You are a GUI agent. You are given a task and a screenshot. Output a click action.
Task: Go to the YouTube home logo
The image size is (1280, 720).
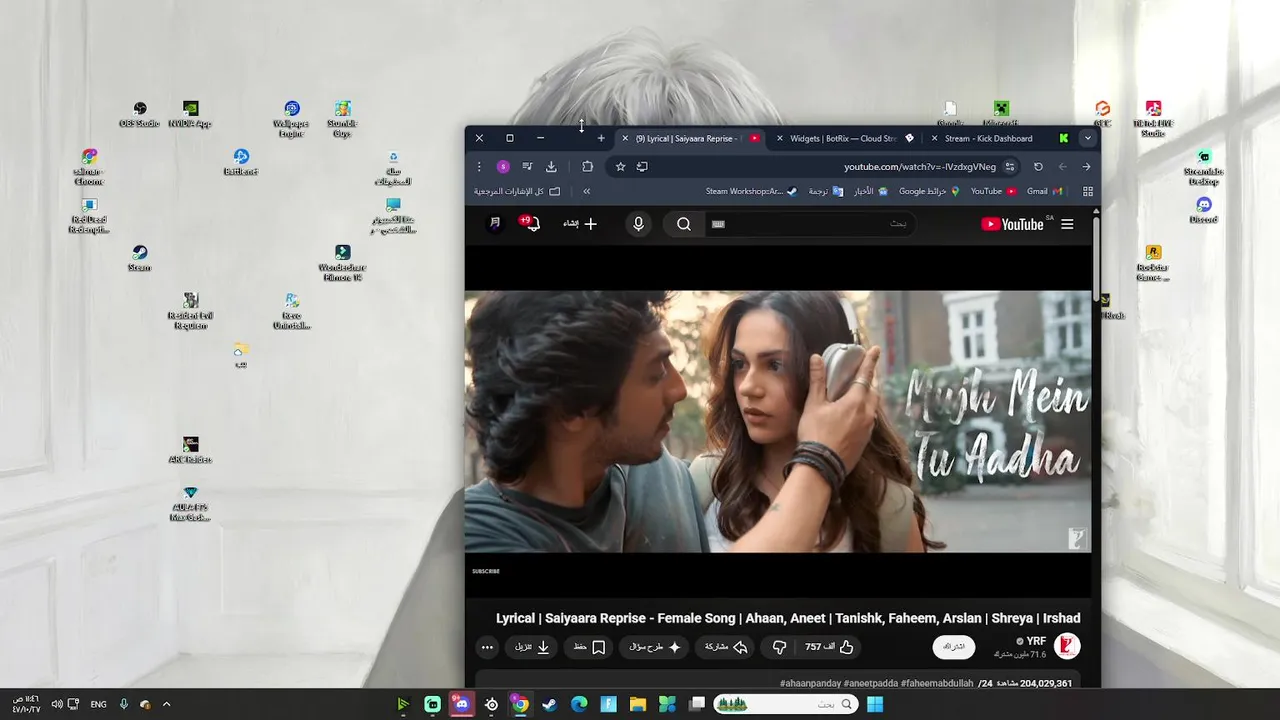1012,224
